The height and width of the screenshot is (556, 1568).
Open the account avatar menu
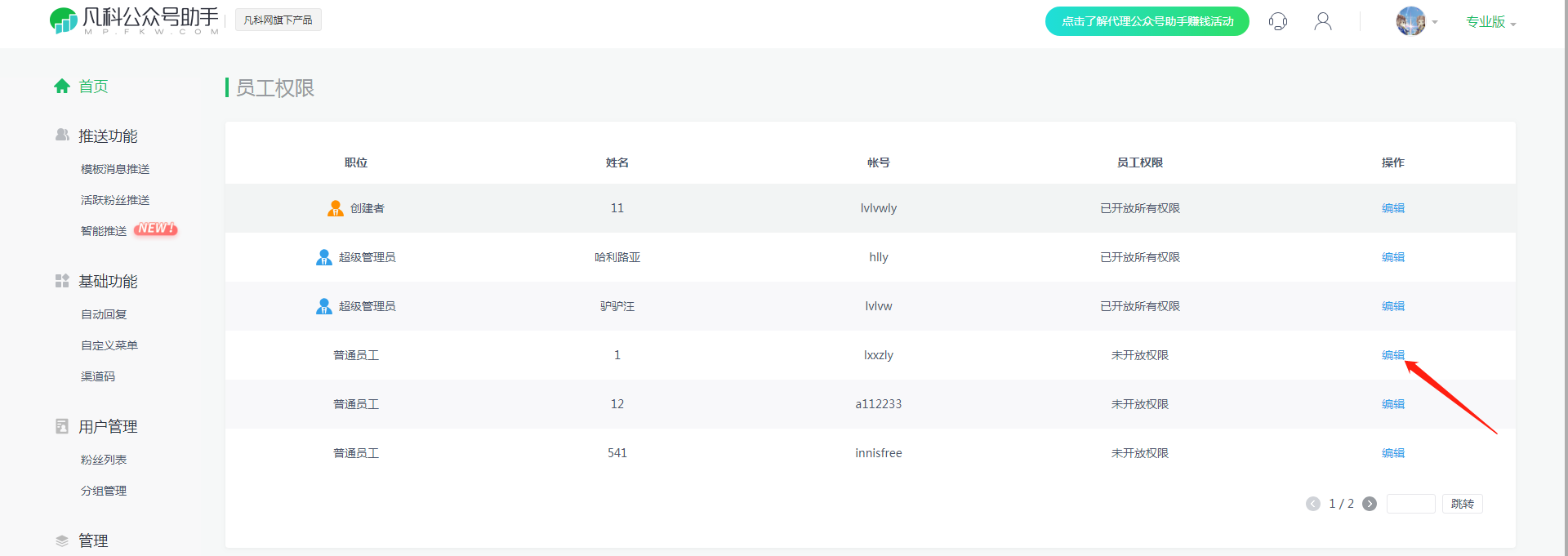pyautogui.click(x=1410, y=21)
